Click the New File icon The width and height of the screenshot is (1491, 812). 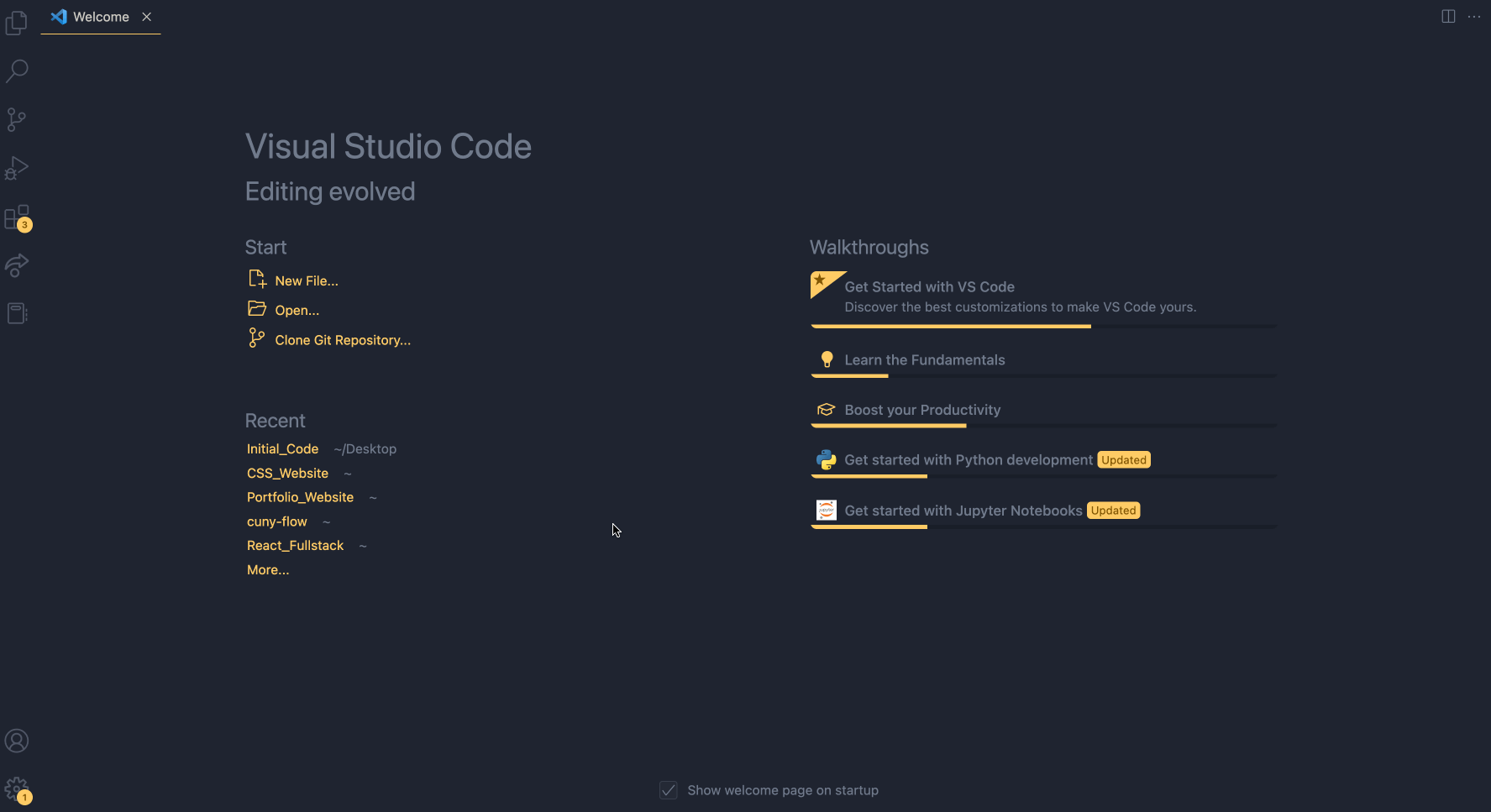coord(257,279)
